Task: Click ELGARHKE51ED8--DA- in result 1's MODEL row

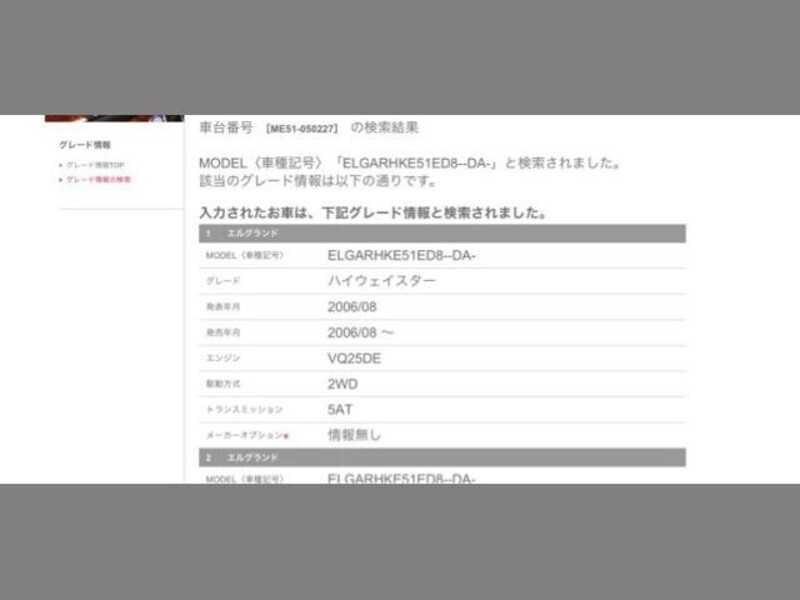Action: [x=402, y=256]
